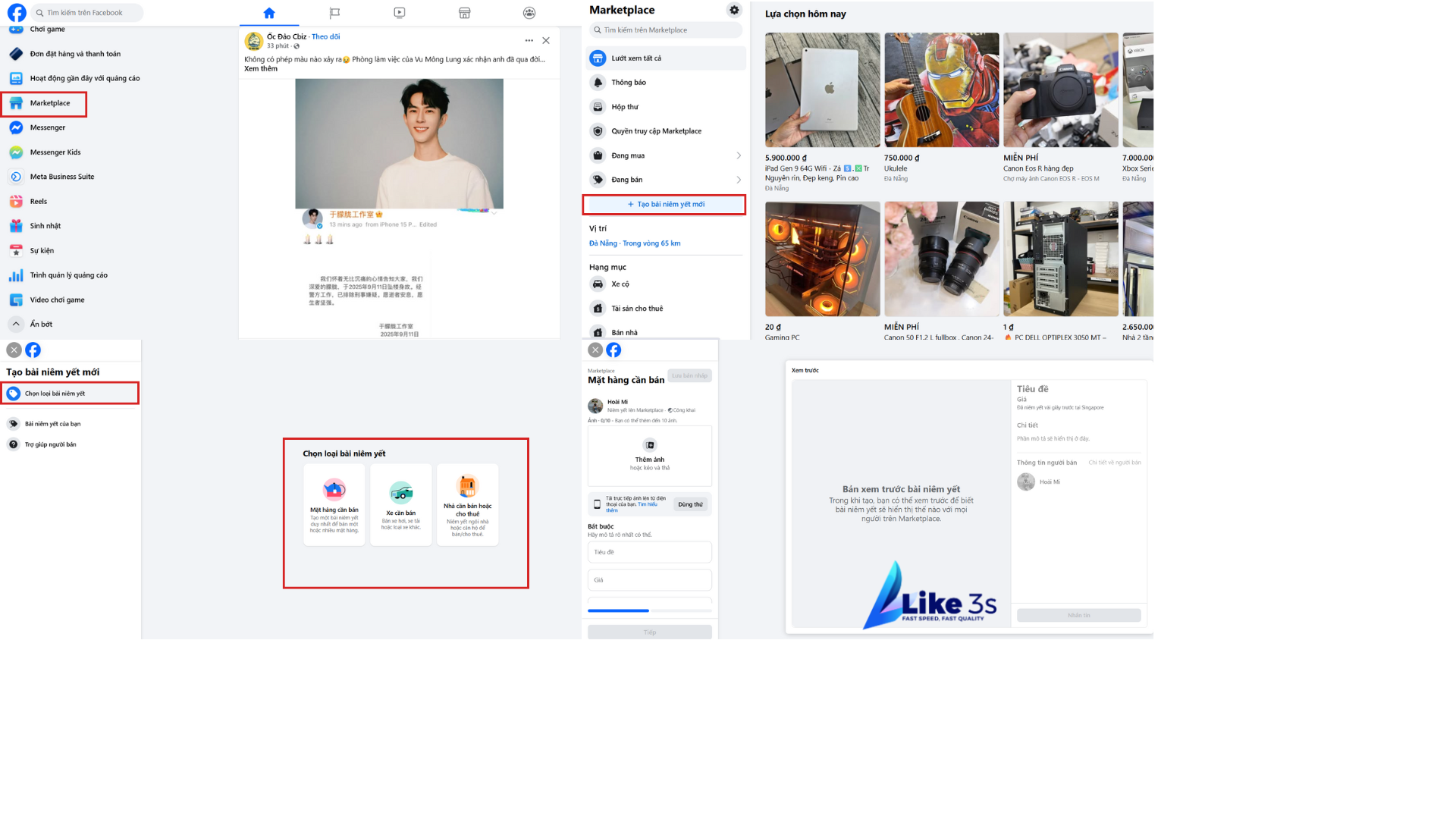
Task: Open Messenger from the left sidebar
Action: (48, 127)
